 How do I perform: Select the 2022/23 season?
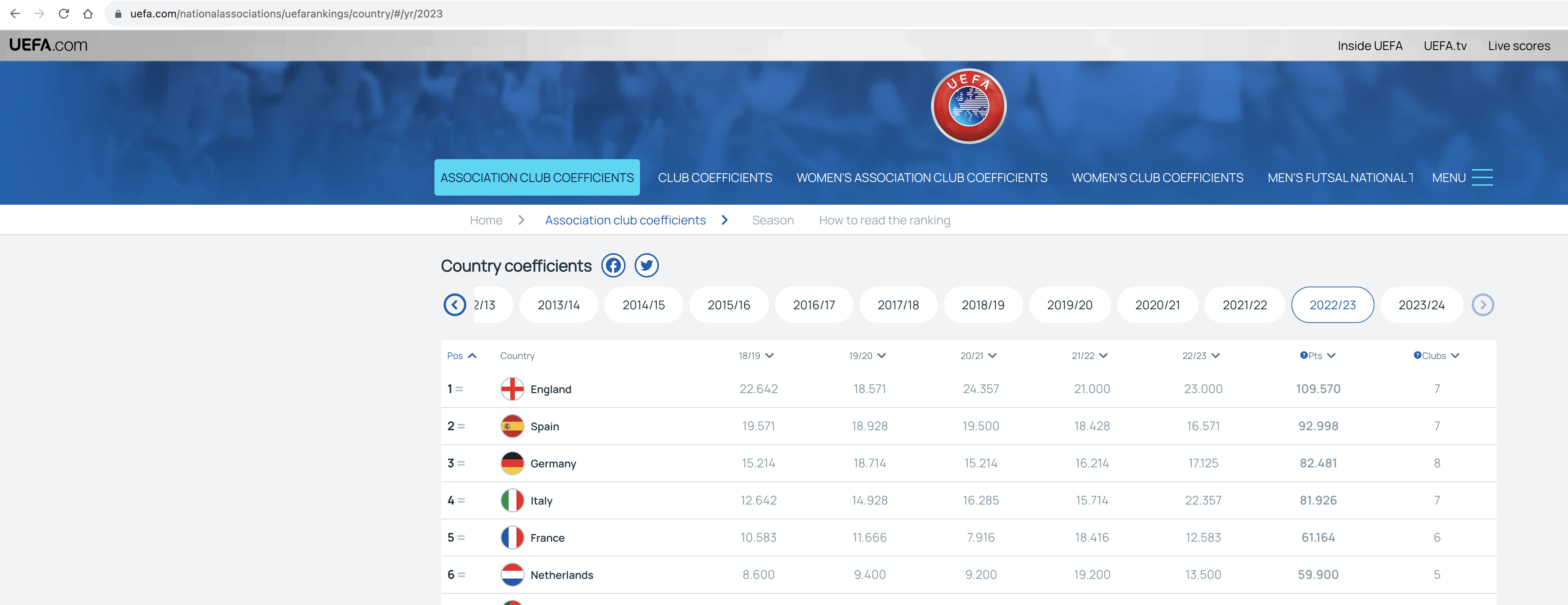point(1333,305)
